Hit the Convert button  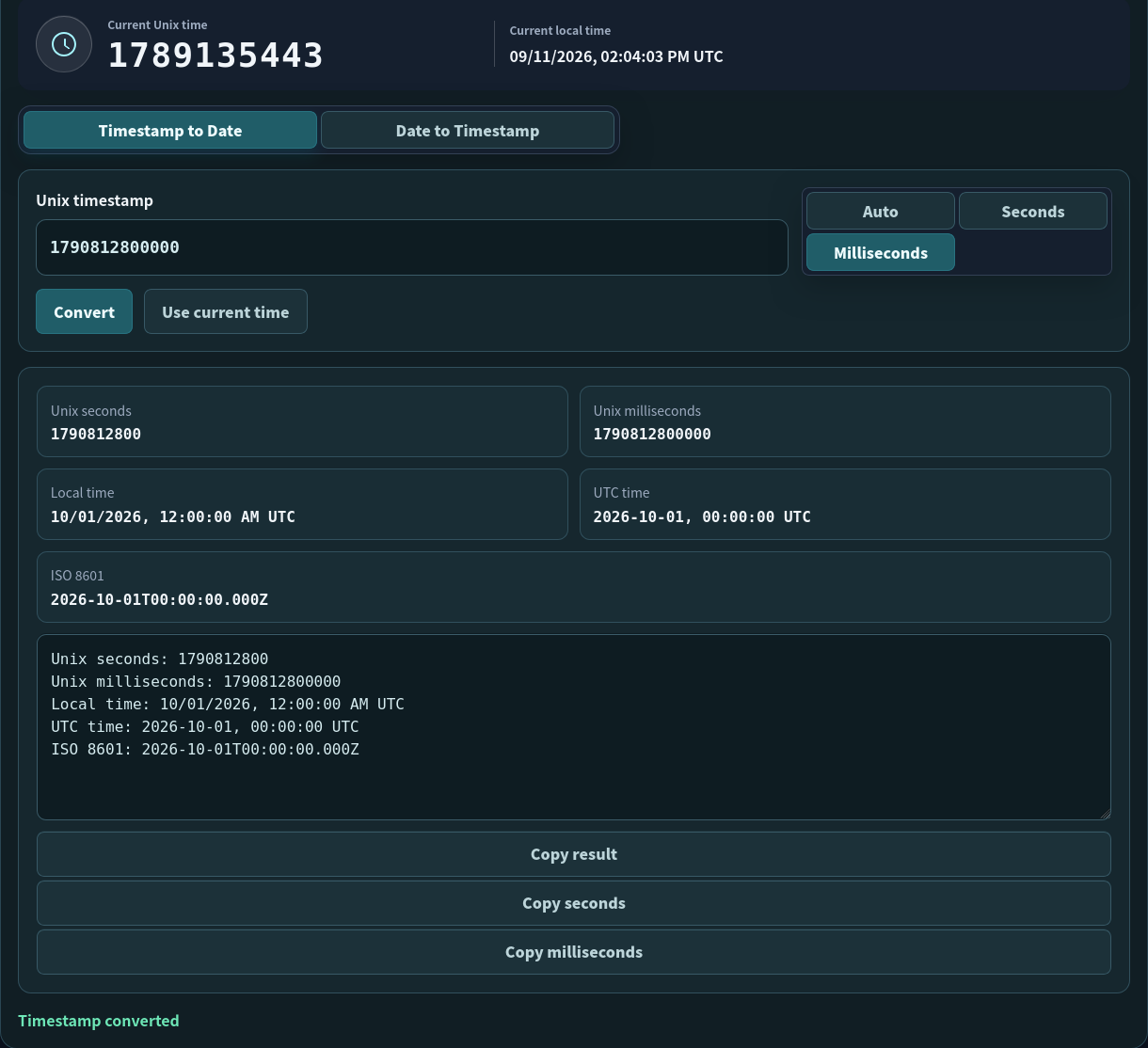coord(84,311)
